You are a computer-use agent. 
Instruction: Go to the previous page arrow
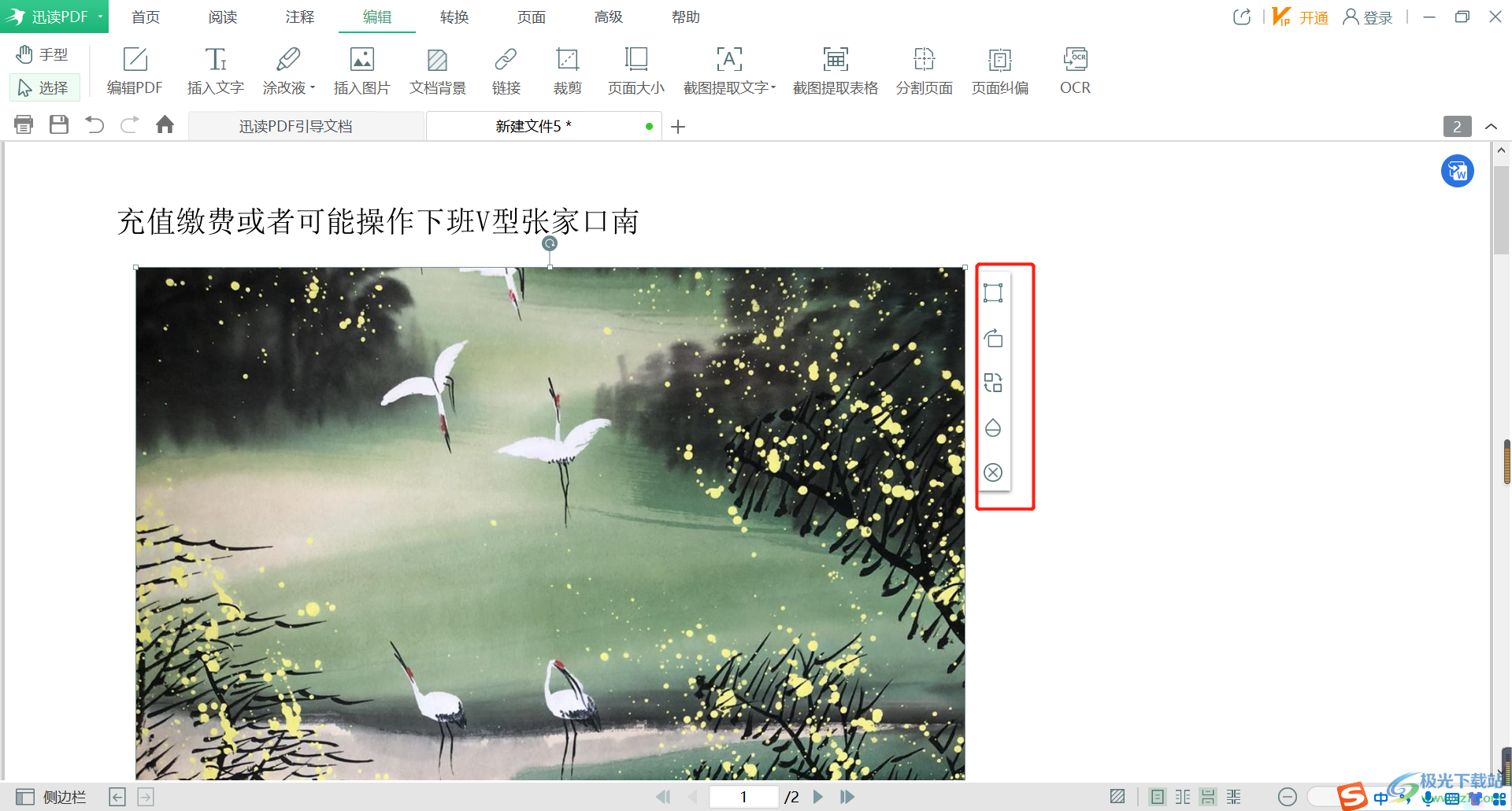(x=693, y=797)
